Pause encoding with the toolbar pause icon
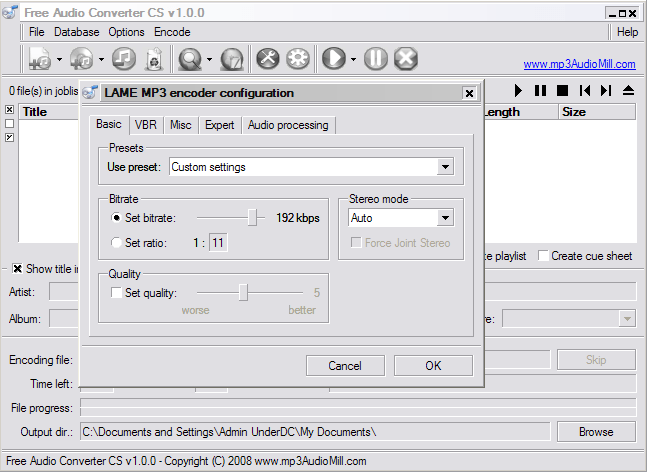 [x=376, y=59]
